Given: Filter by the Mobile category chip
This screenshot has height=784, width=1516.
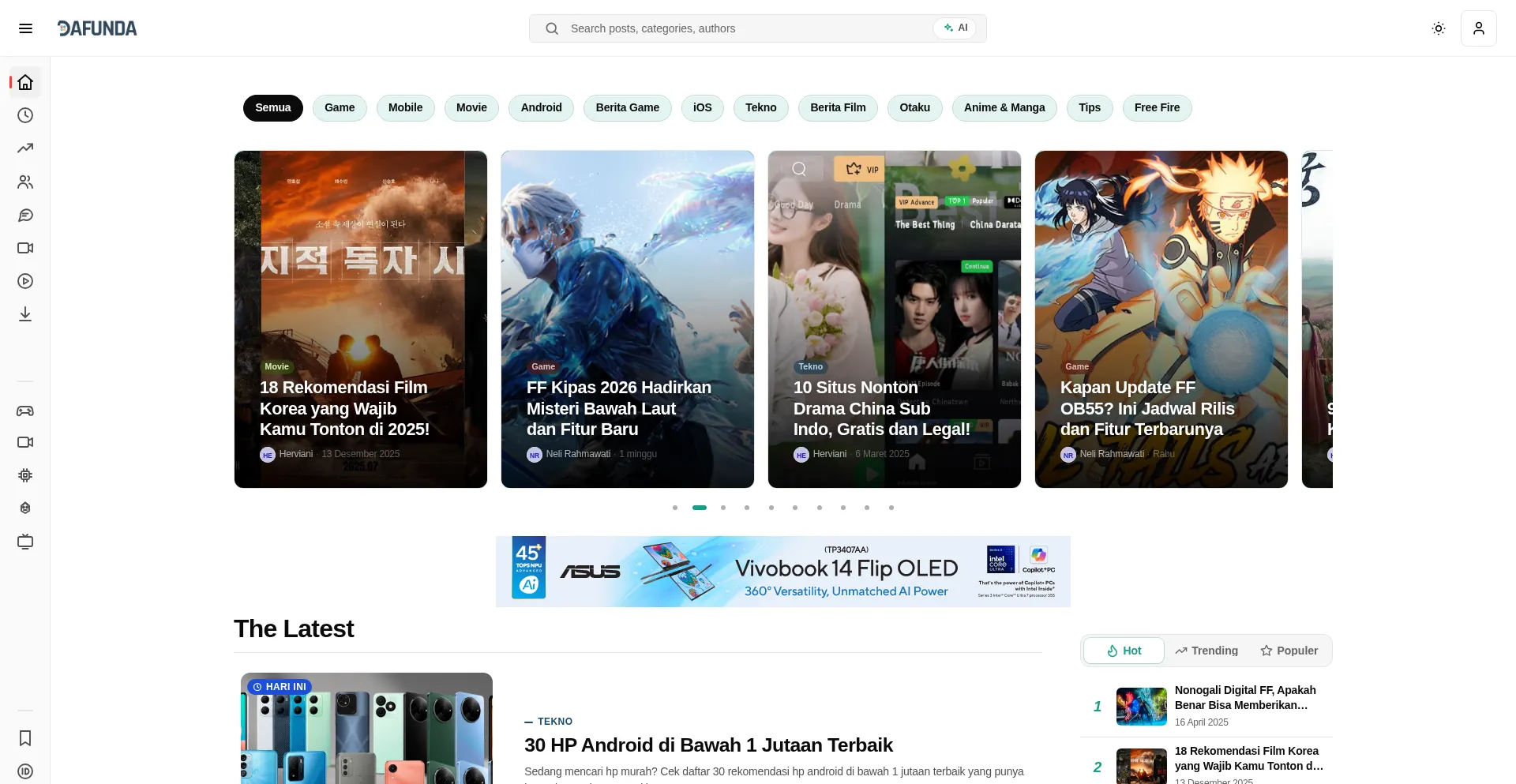Looking at the screenshot, I should (406, 108).
